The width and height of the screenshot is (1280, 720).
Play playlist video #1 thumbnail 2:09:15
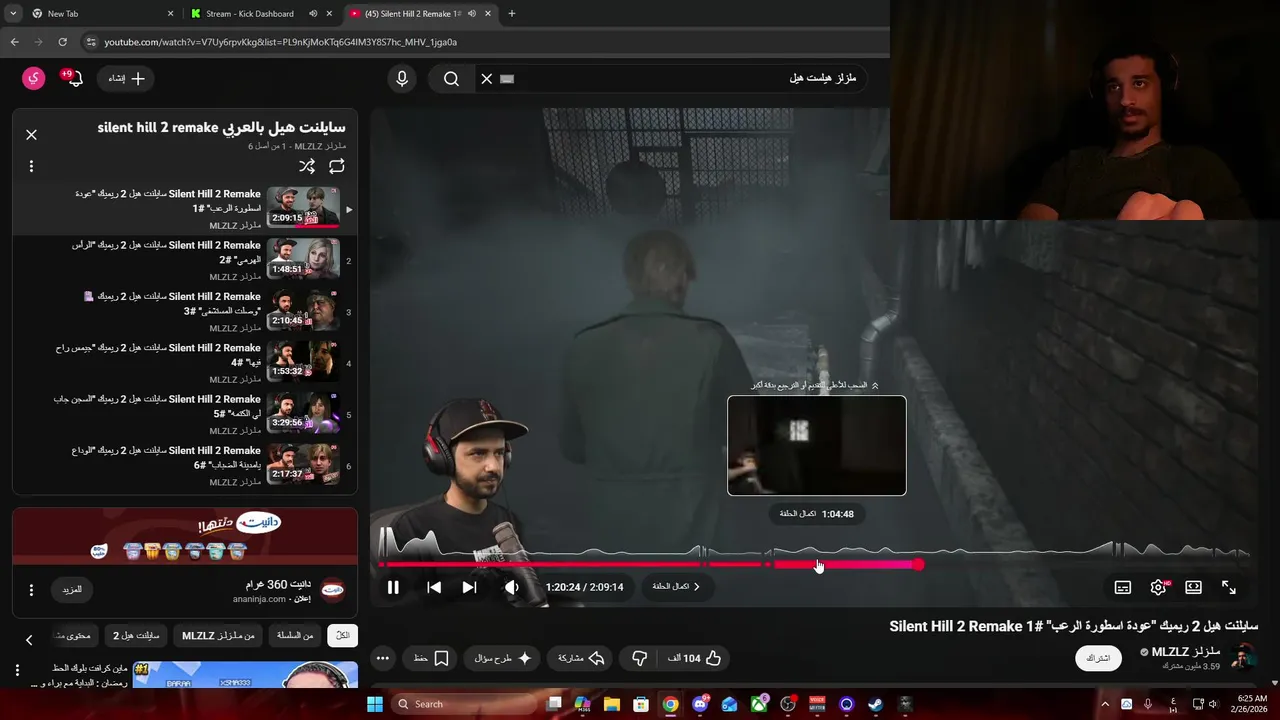point(303,206)
